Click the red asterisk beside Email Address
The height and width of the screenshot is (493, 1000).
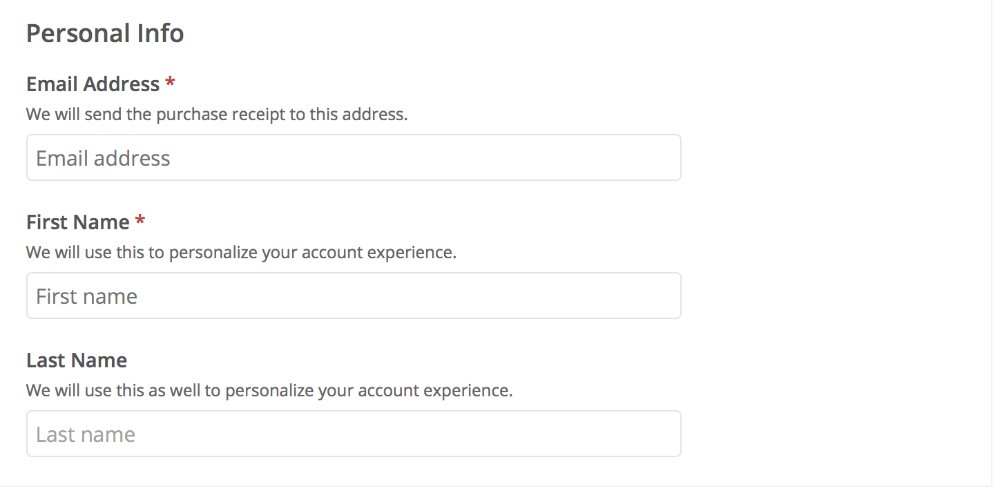pyautogui.click(x=170, y=83)
